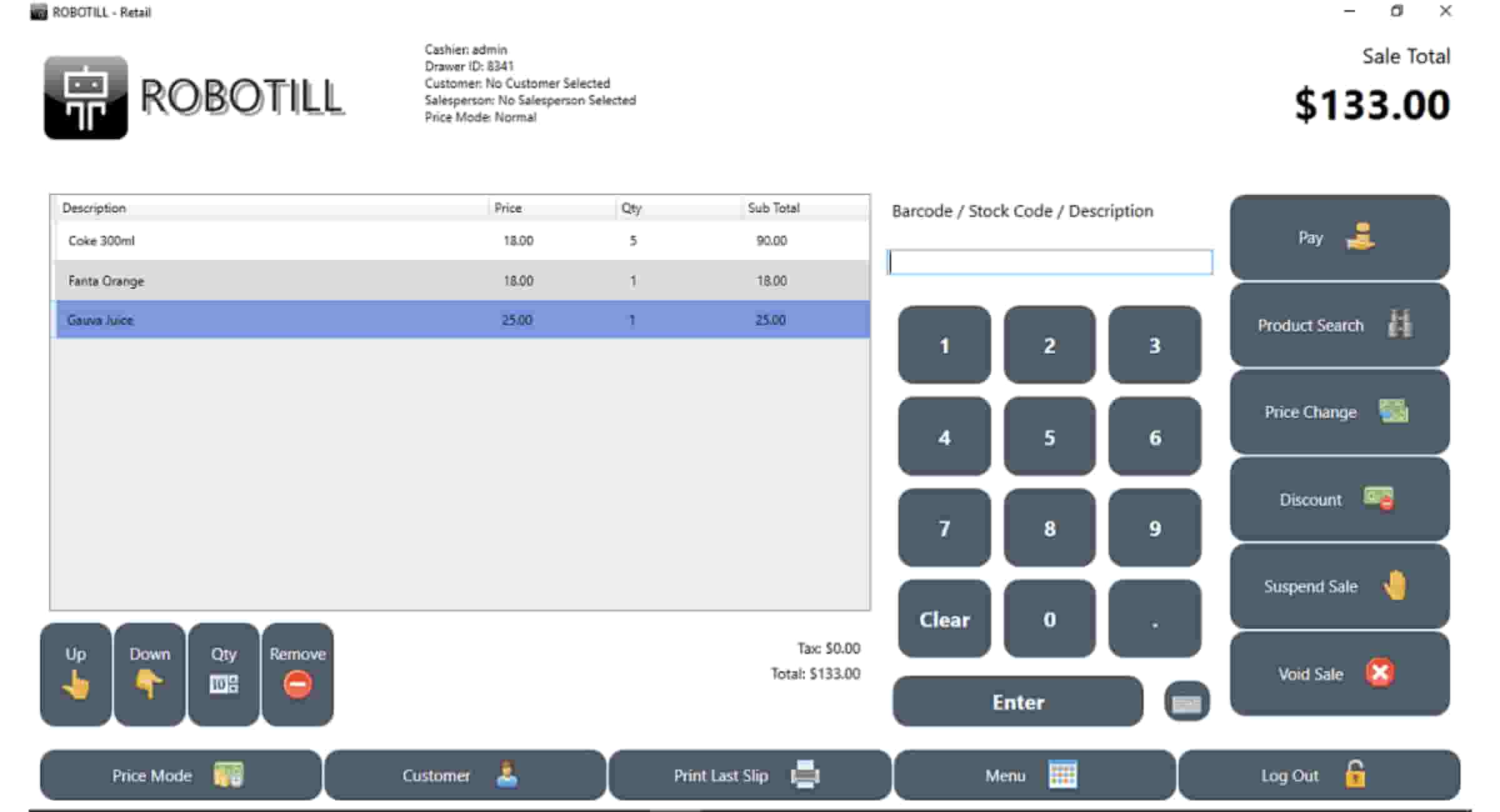
Task: Click the Discount banknote icon
Action: 1379,498
